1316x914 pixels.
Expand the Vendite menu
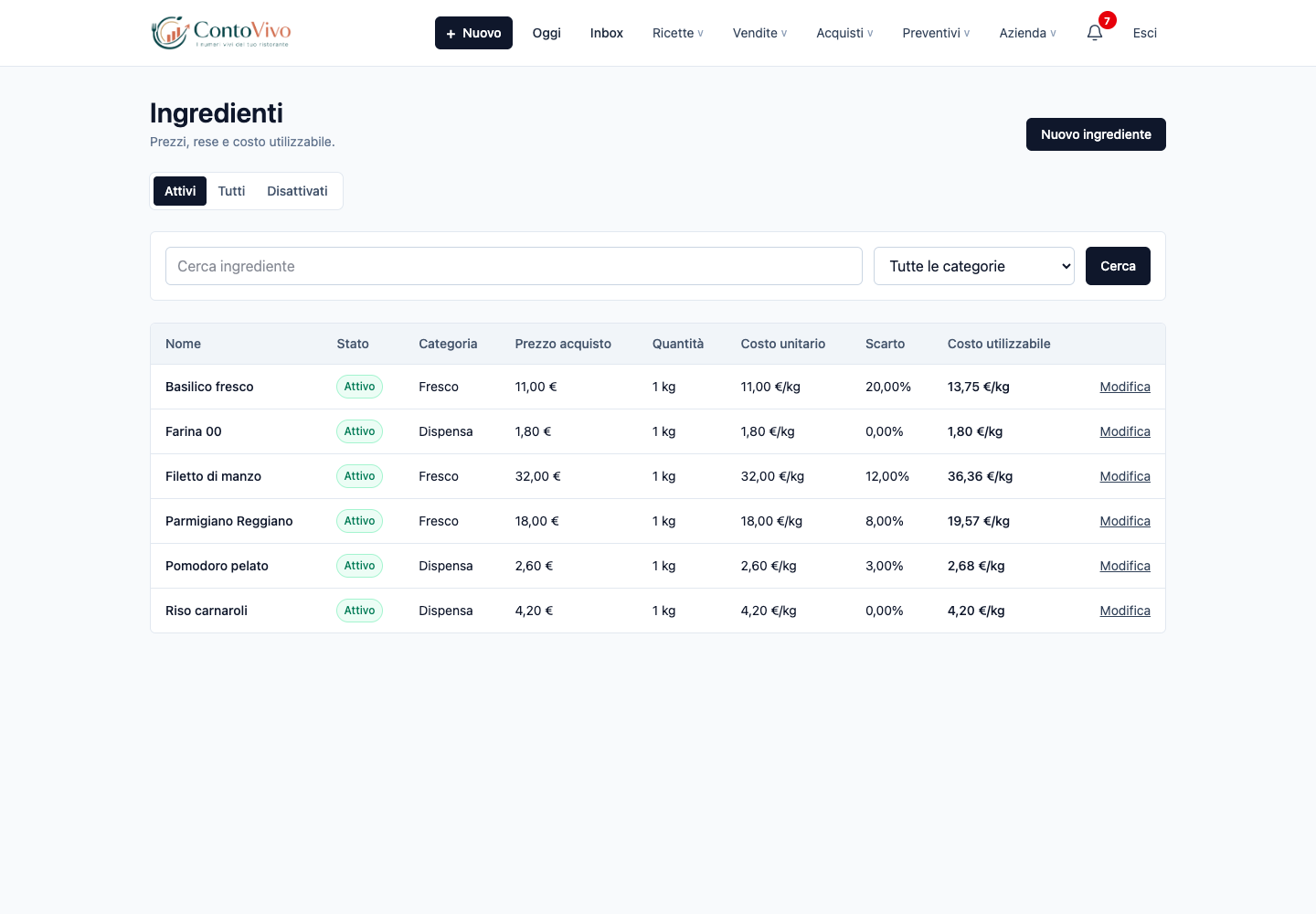[x=759, y=33]
